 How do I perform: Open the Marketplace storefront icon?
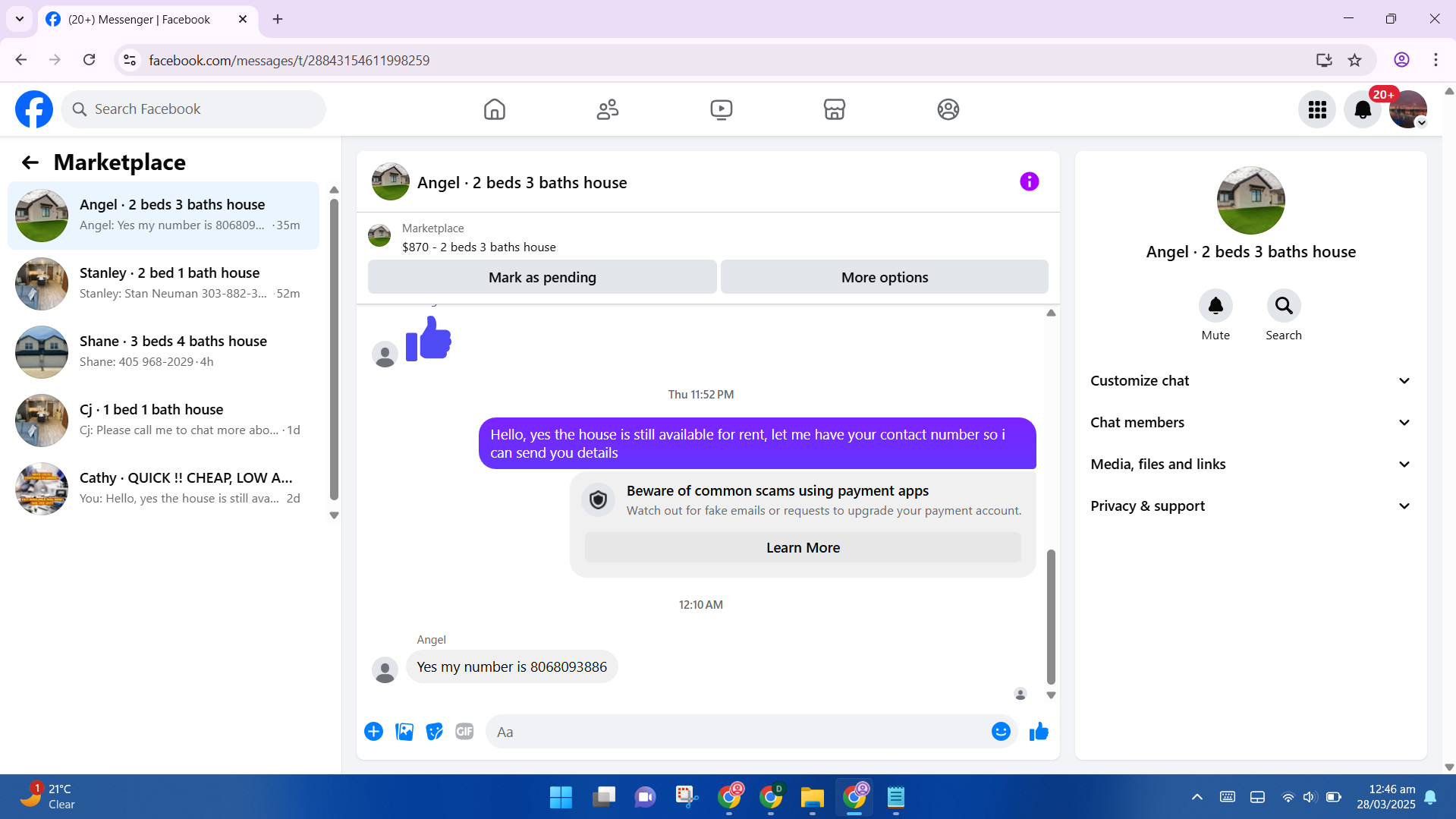tap(835, 109)
